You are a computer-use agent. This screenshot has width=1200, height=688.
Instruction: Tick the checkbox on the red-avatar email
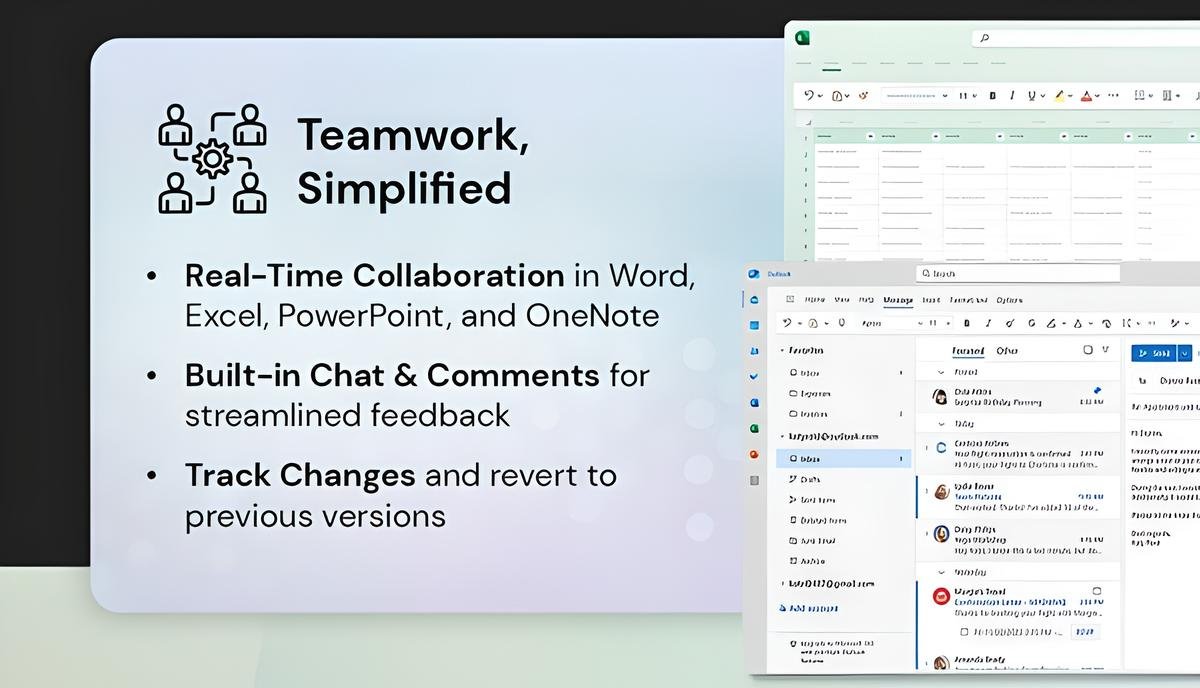1096,591
